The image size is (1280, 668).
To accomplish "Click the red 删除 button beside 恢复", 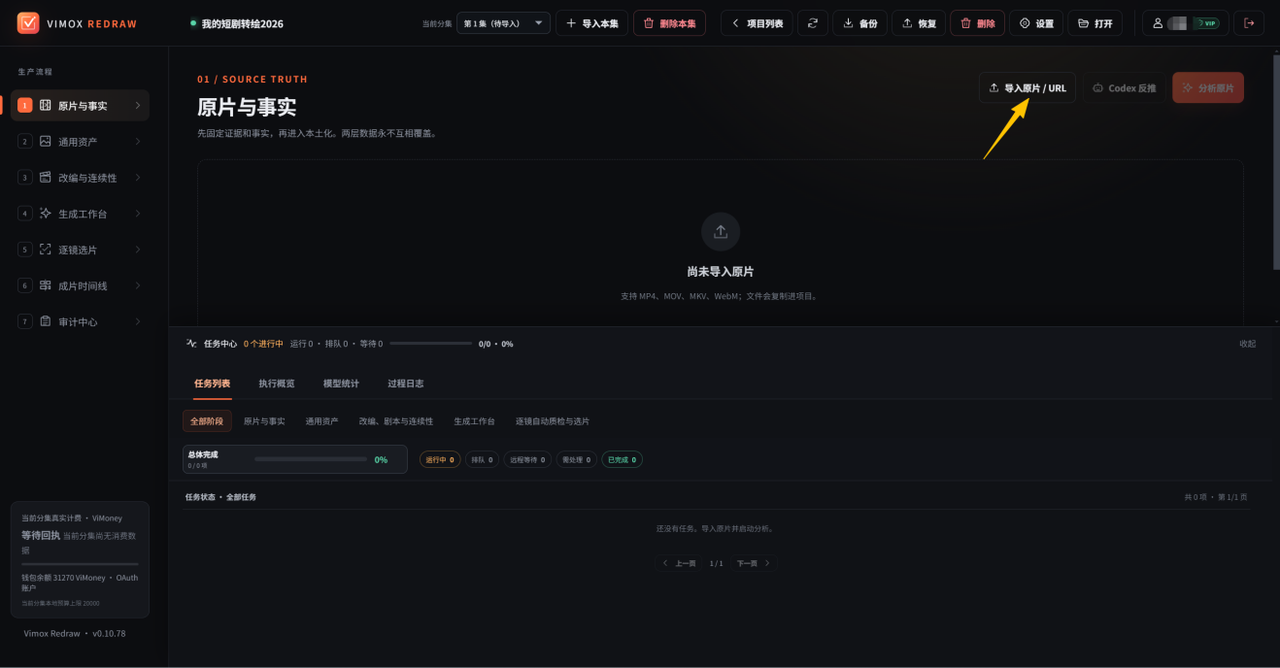I will 977,23.
